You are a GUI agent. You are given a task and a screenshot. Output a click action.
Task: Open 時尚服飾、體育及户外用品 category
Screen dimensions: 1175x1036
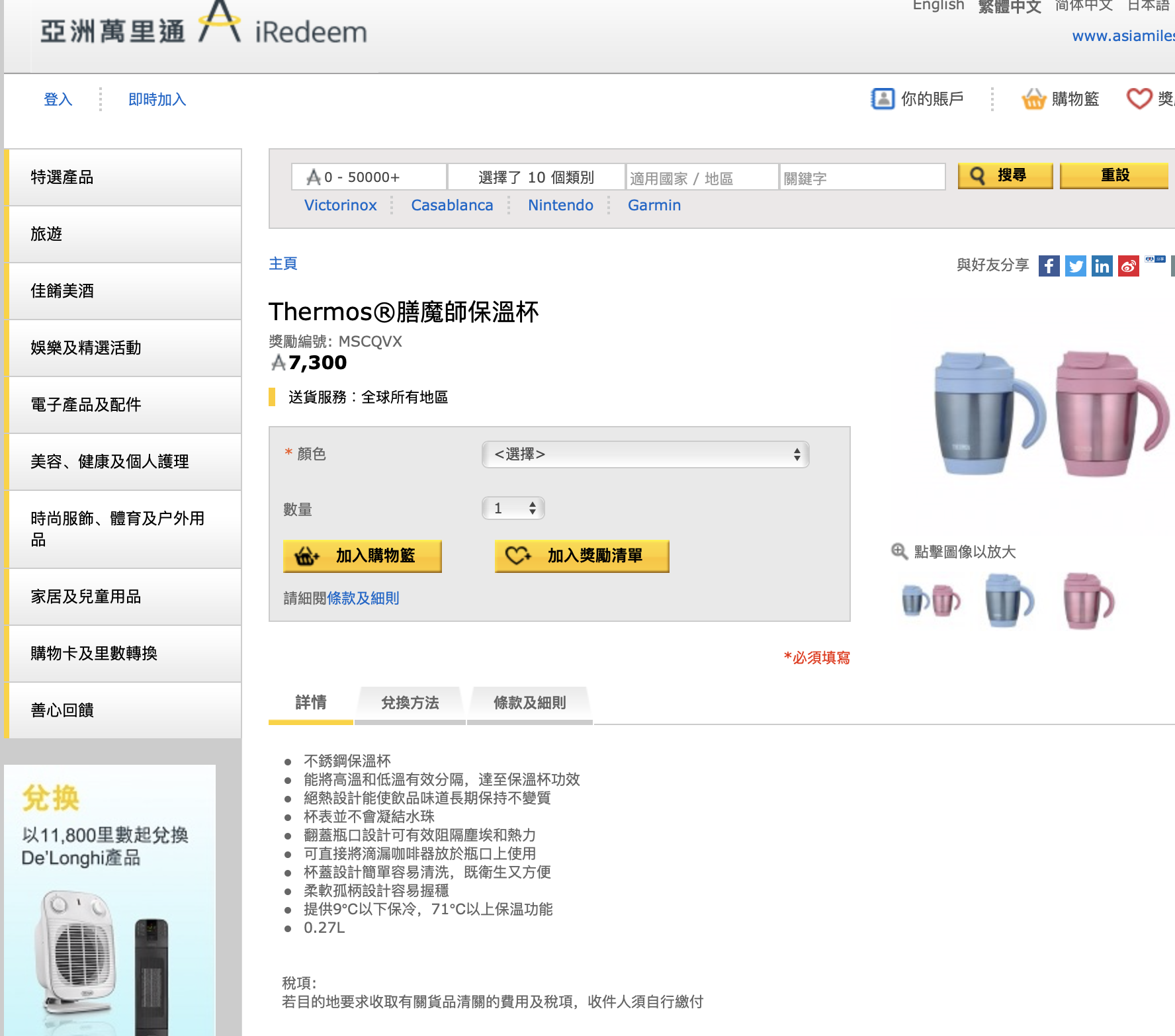[124, 529]
